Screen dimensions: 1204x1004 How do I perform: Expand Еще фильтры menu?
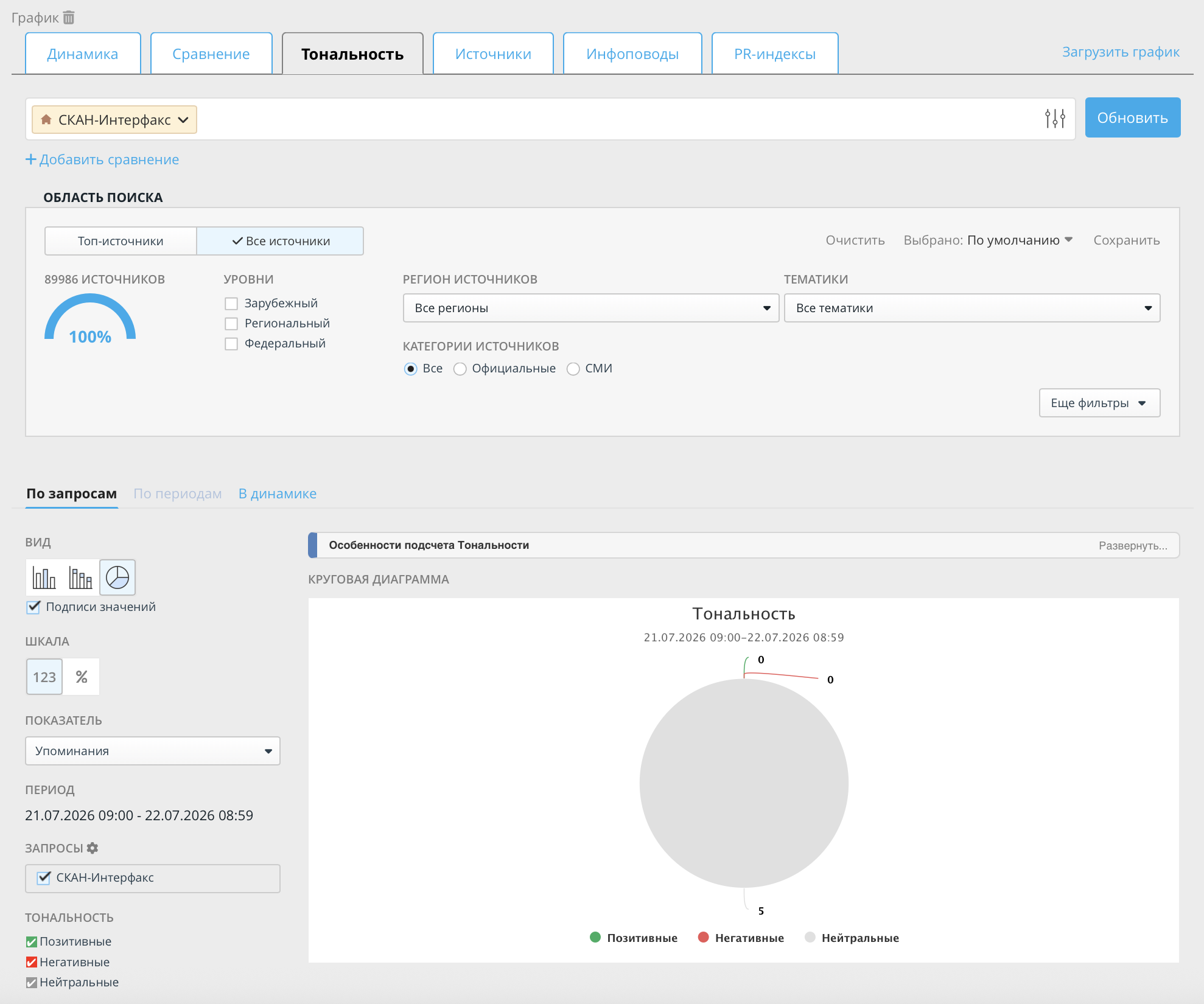click(1099, 403)
